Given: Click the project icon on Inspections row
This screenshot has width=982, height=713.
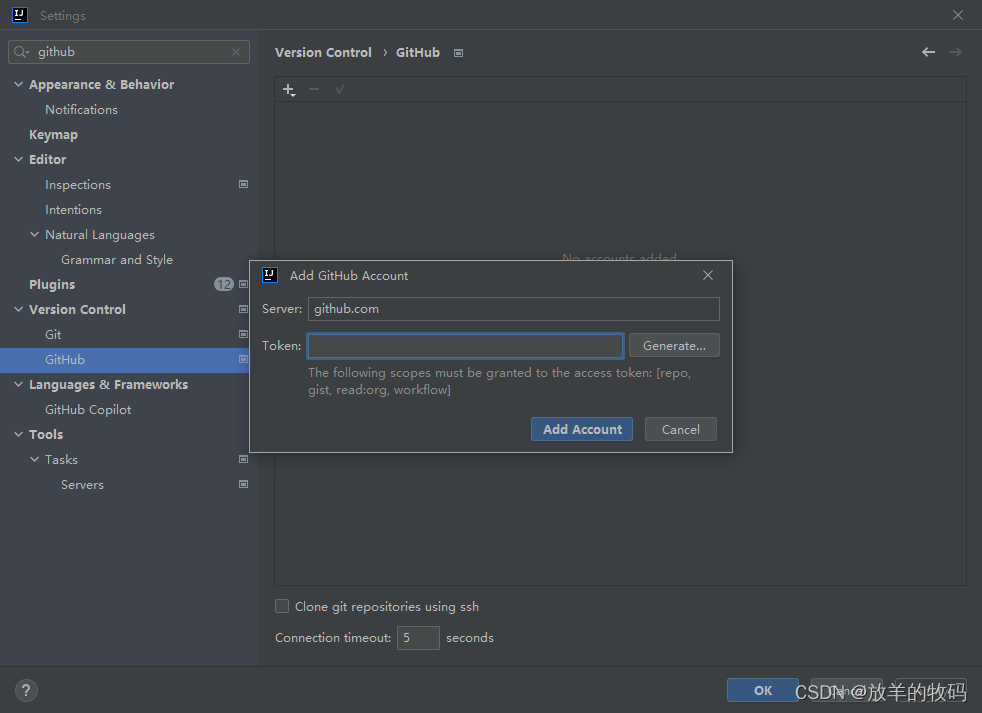Looking at the screenshot, I should 244,184.
